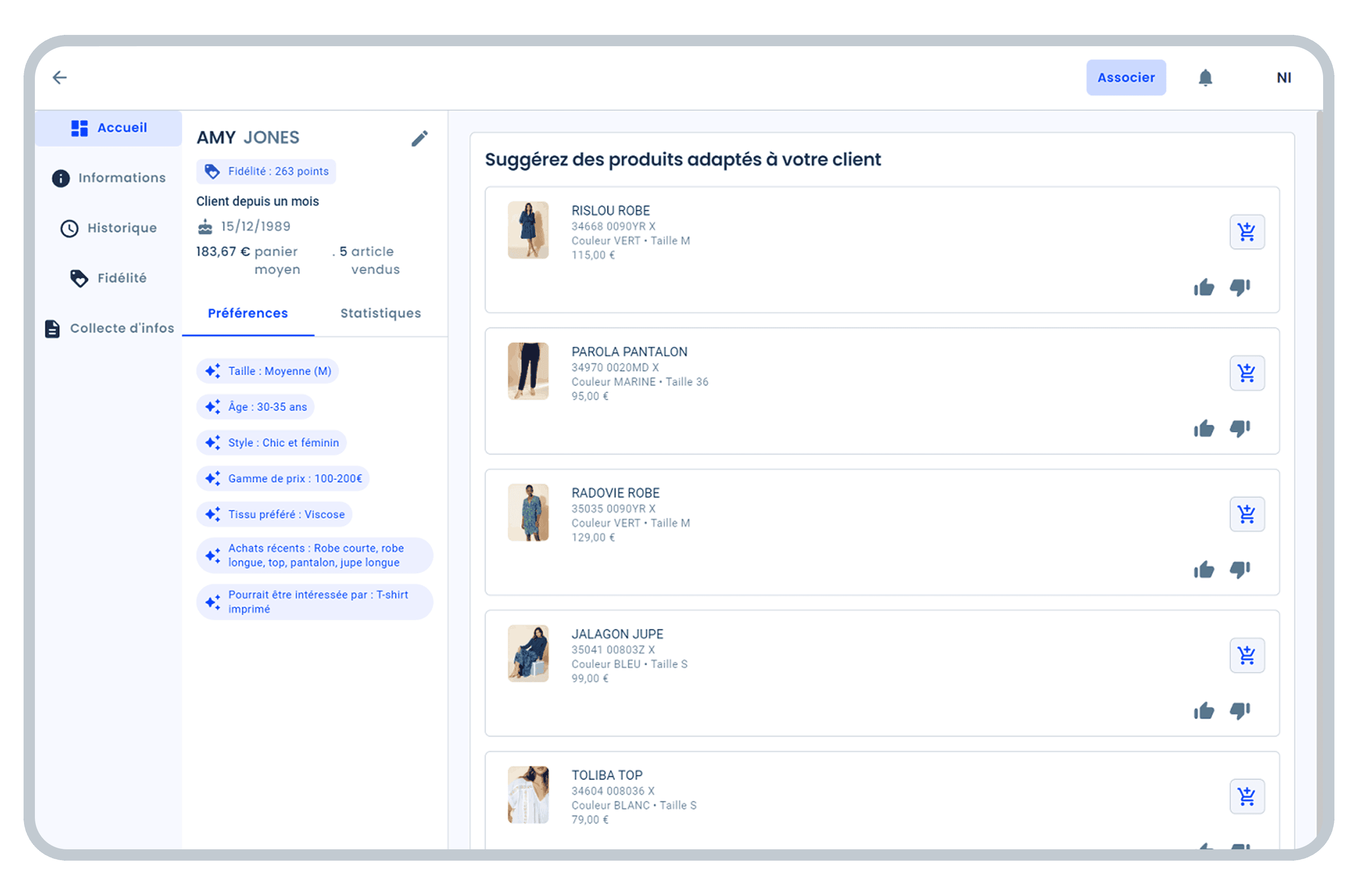Open the NI user profile menu

pyautogui.click(x=1283, y=77)
